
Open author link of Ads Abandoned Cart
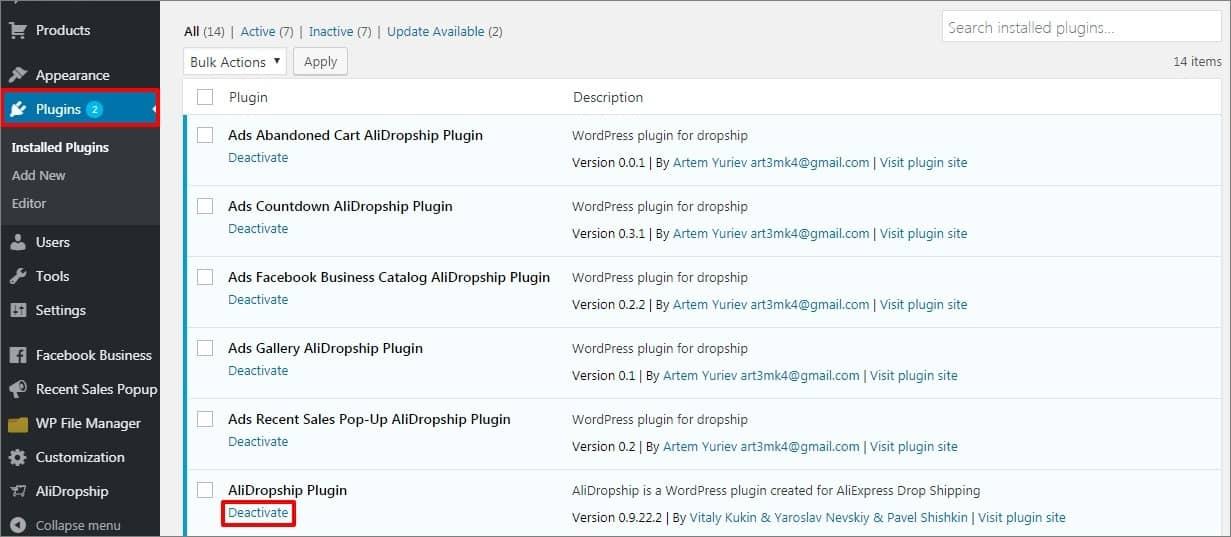click(x=771, y=162)
